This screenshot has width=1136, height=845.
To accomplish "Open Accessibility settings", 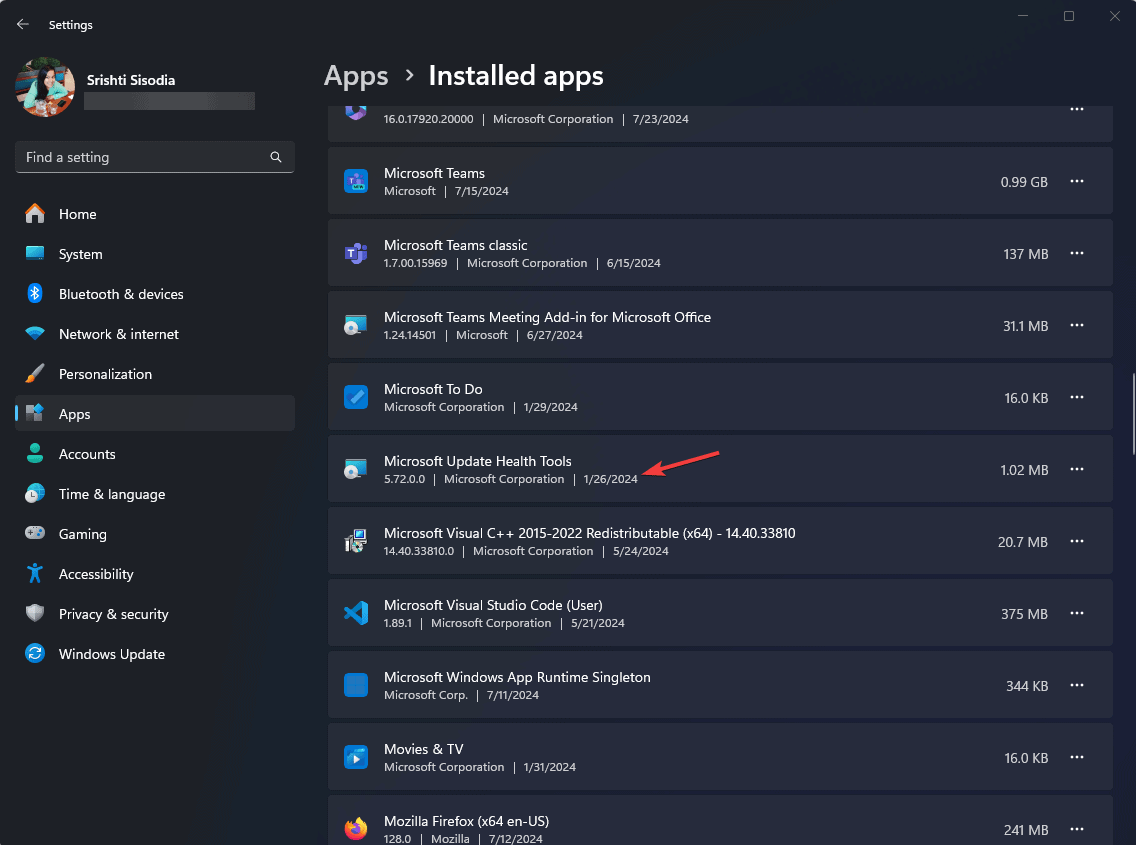I will coord(154,574).
